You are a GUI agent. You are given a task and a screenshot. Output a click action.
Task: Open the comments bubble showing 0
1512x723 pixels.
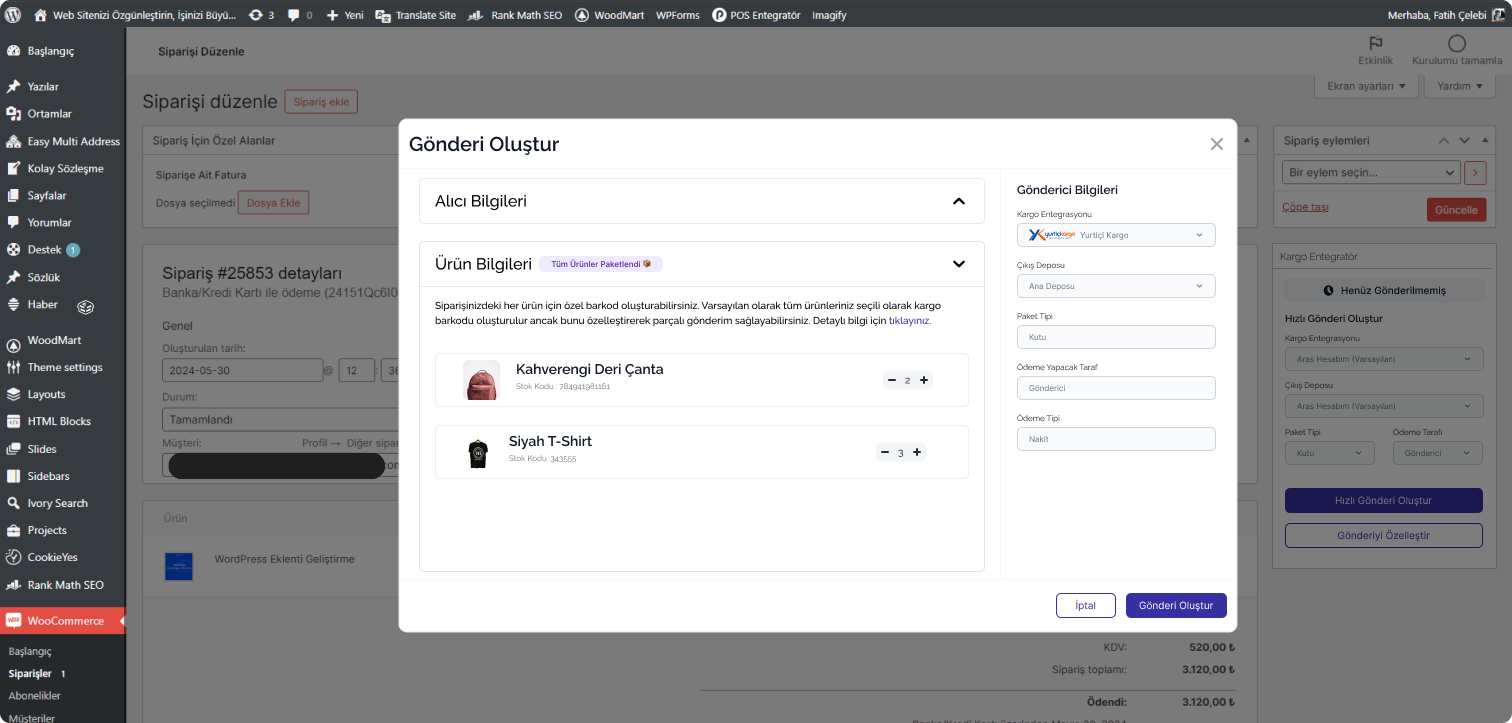click(300, 15)
